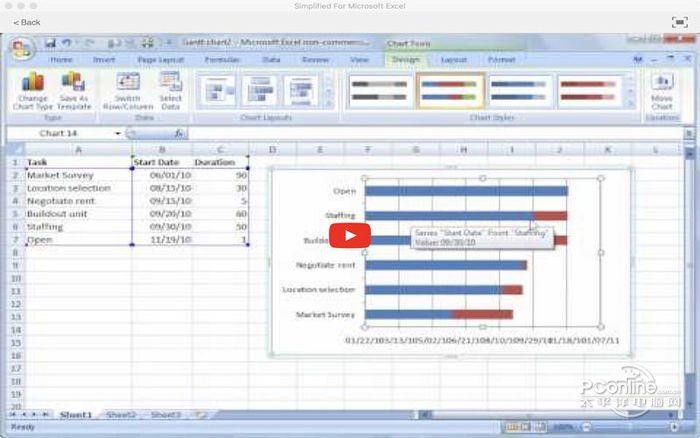Expand the Chart Styles gallery arrow

coord(631,104)
